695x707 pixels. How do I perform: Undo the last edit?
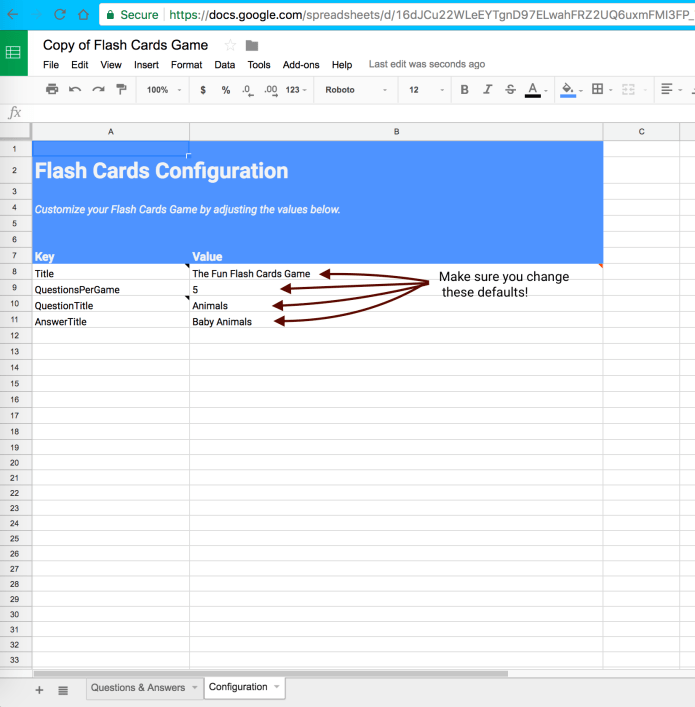click(x=75, y=90)
